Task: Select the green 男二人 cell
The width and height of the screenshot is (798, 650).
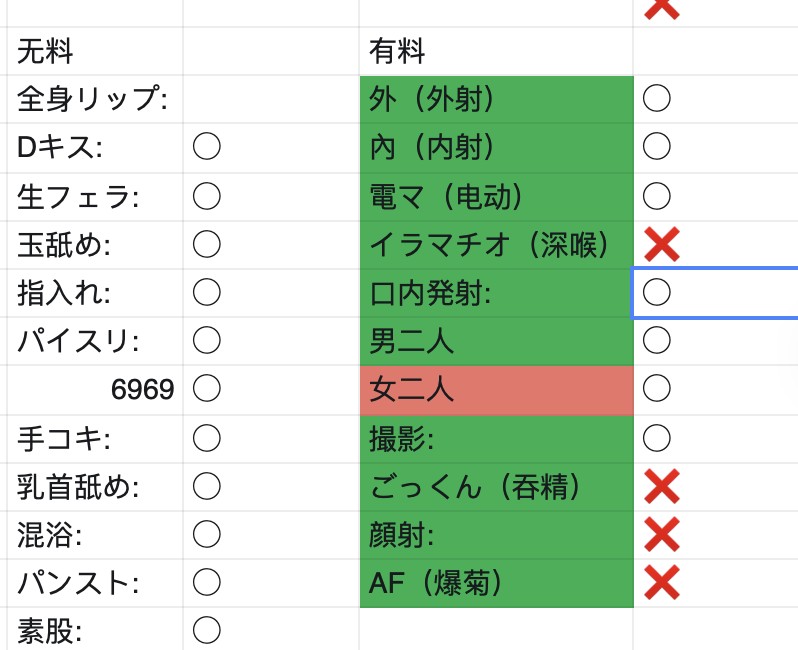Action: (x=496, y=341)
